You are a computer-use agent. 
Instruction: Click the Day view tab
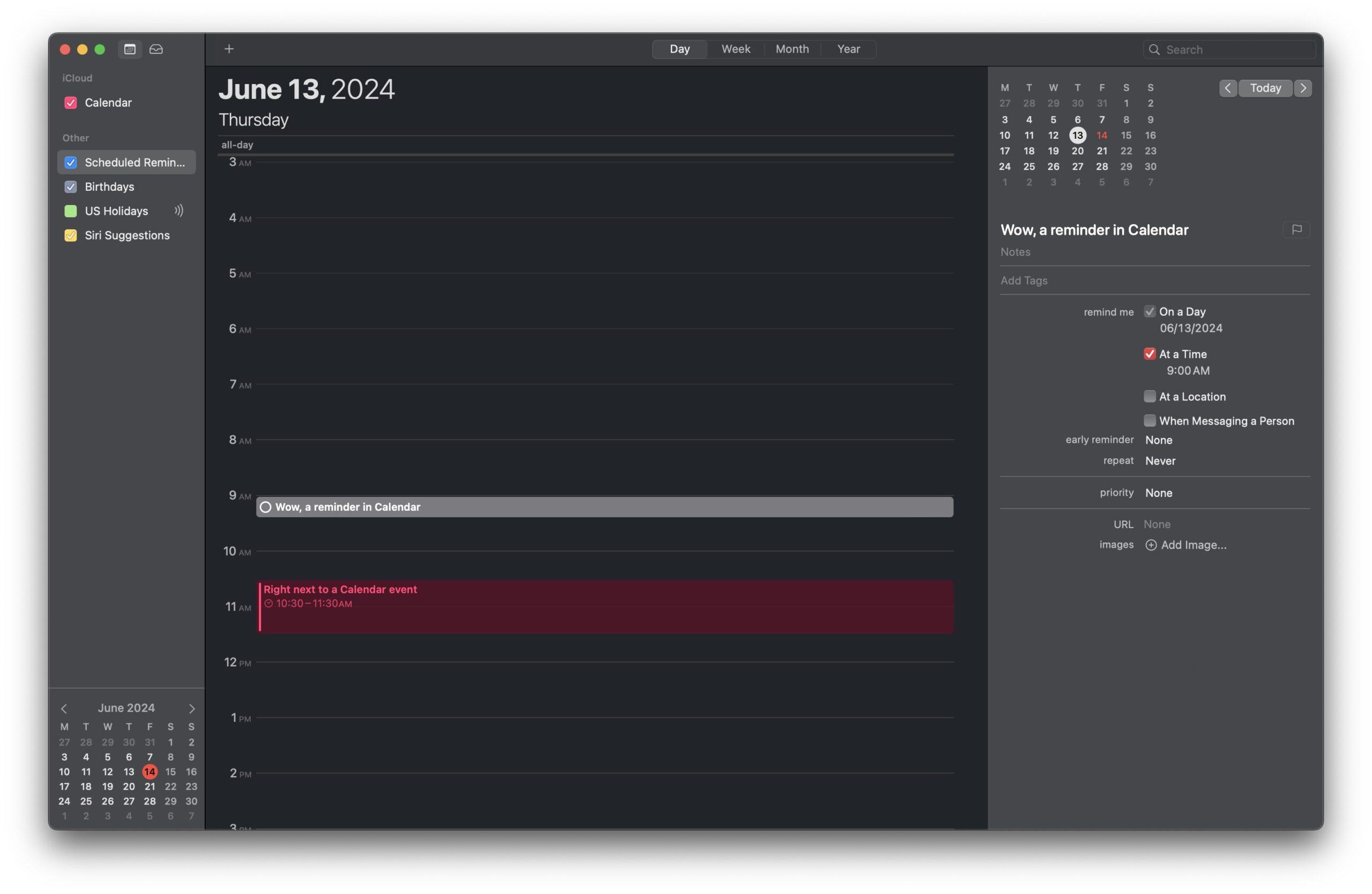click(x=679, y=49)
